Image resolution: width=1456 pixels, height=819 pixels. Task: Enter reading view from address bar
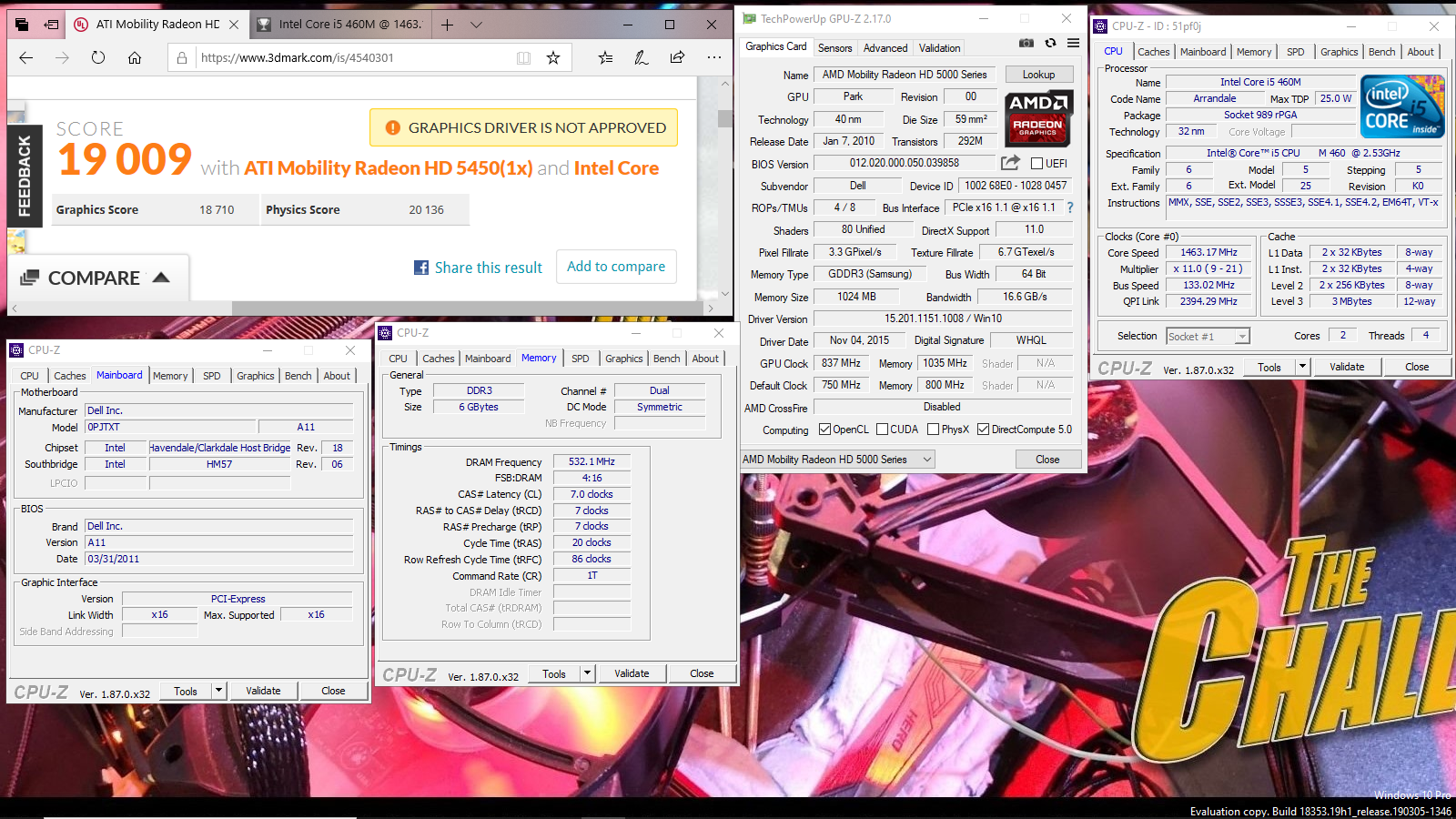524,57
